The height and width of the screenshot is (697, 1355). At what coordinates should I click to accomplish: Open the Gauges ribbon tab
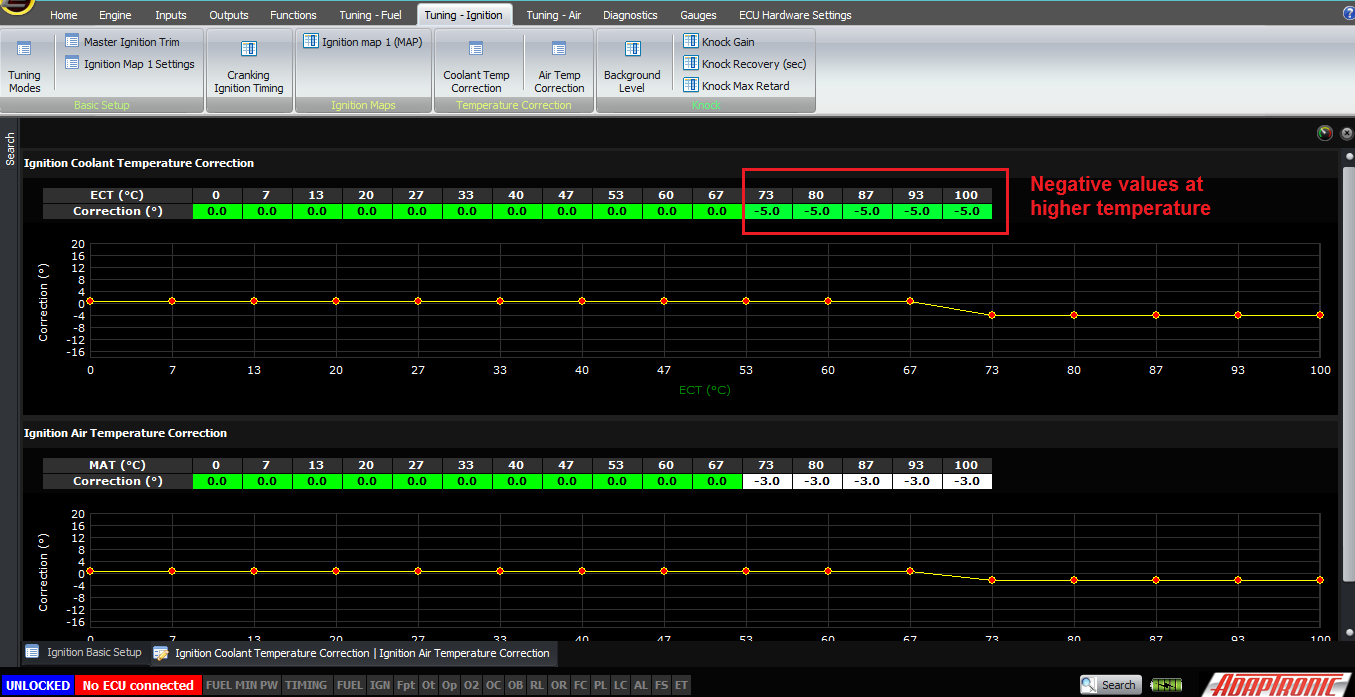[x=698, y=15]
